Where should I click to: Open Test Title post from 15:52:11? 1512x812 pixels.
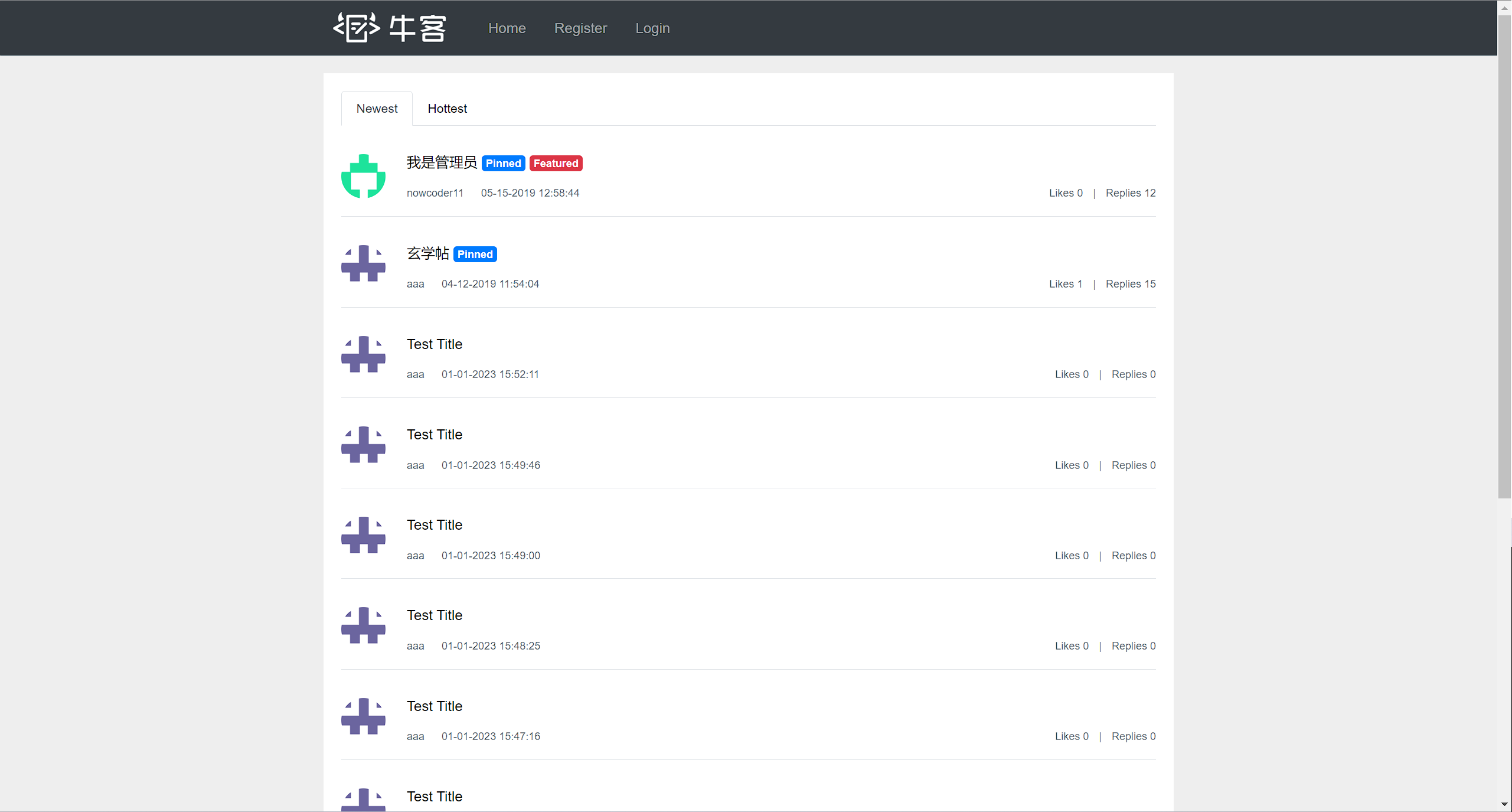[434, 344]
